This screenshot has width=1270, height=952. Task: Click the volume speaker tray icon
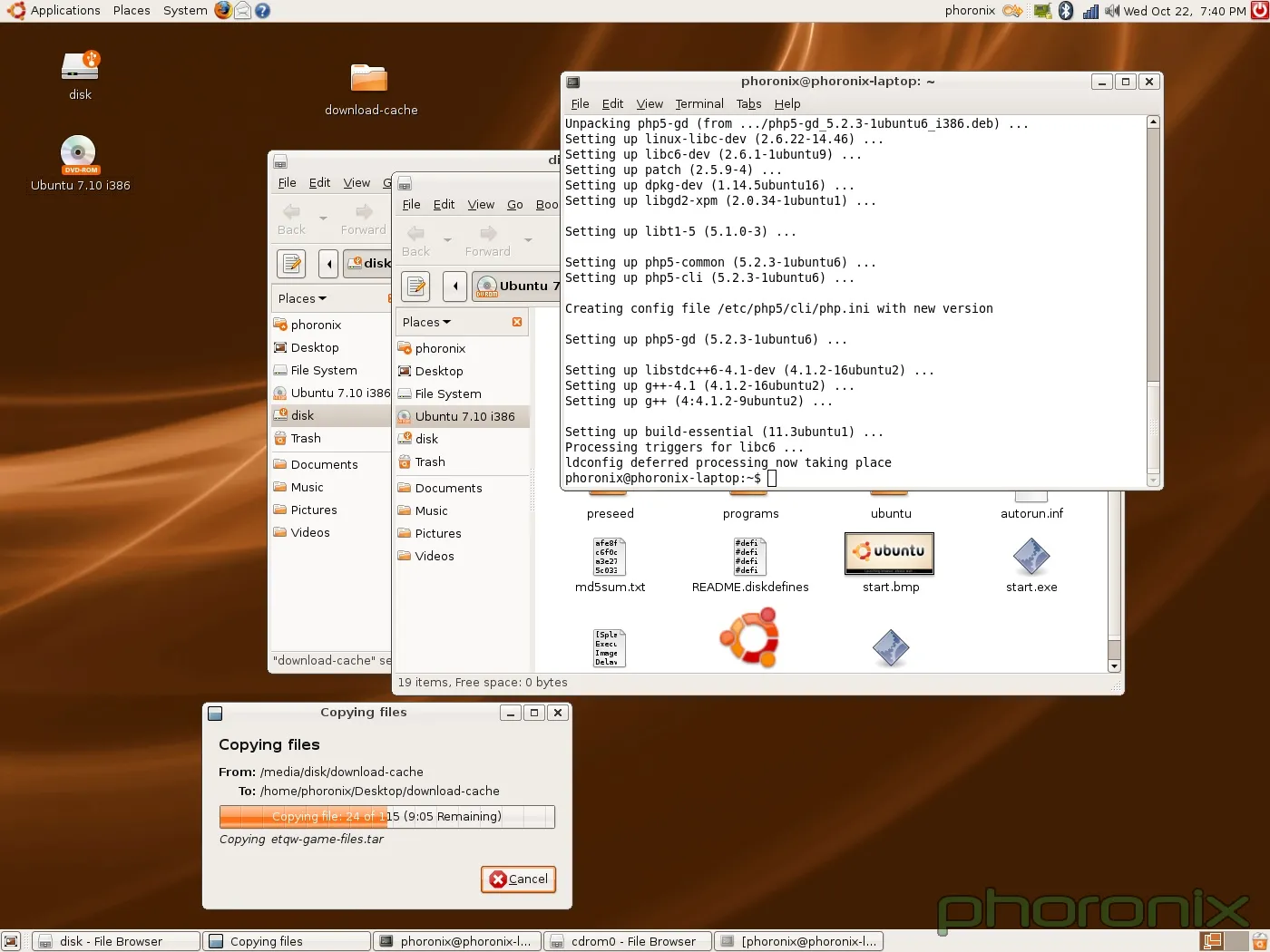point(1112,11)
